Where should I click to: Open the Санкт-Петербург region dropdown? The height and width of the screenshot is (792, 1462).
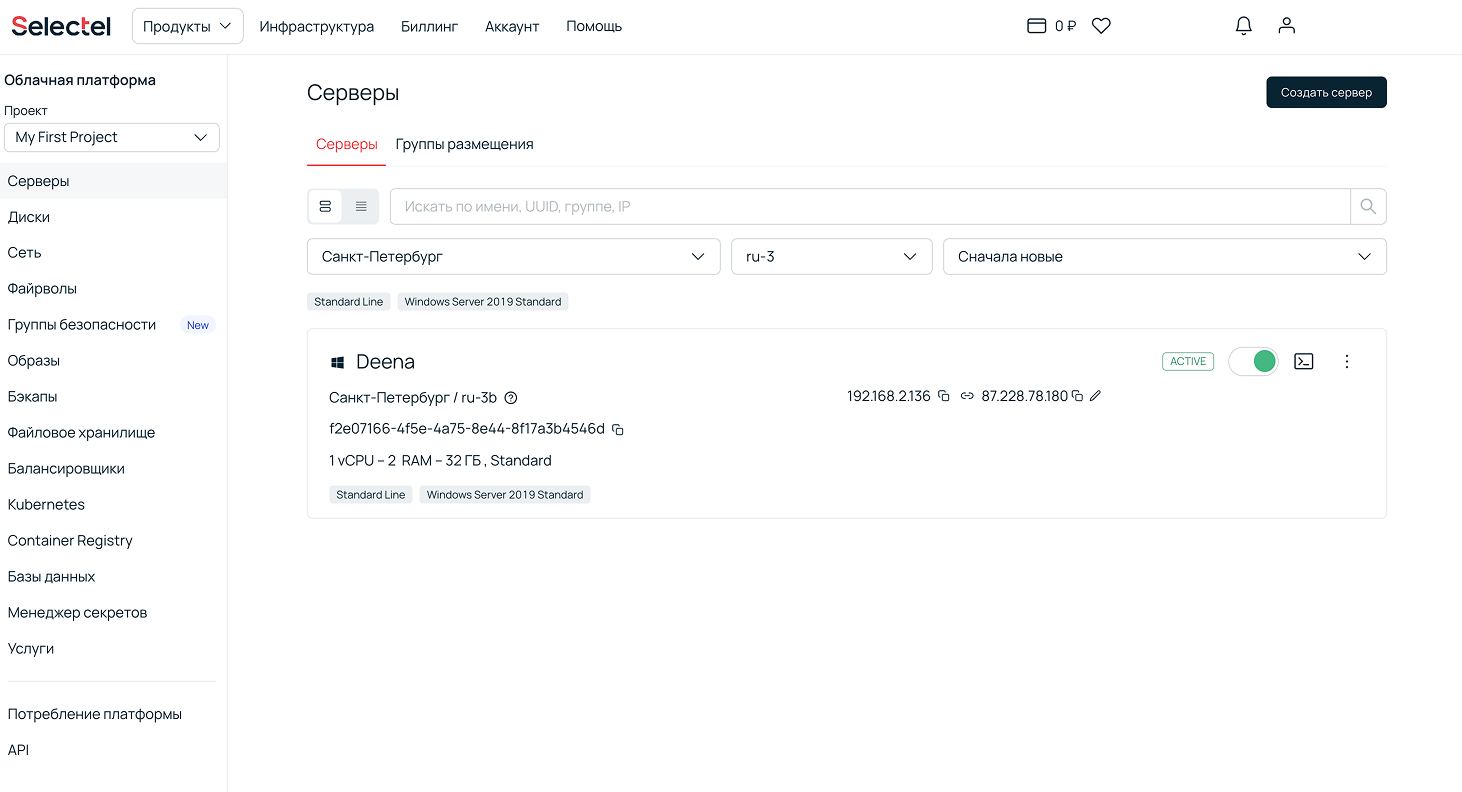(513, 257)
